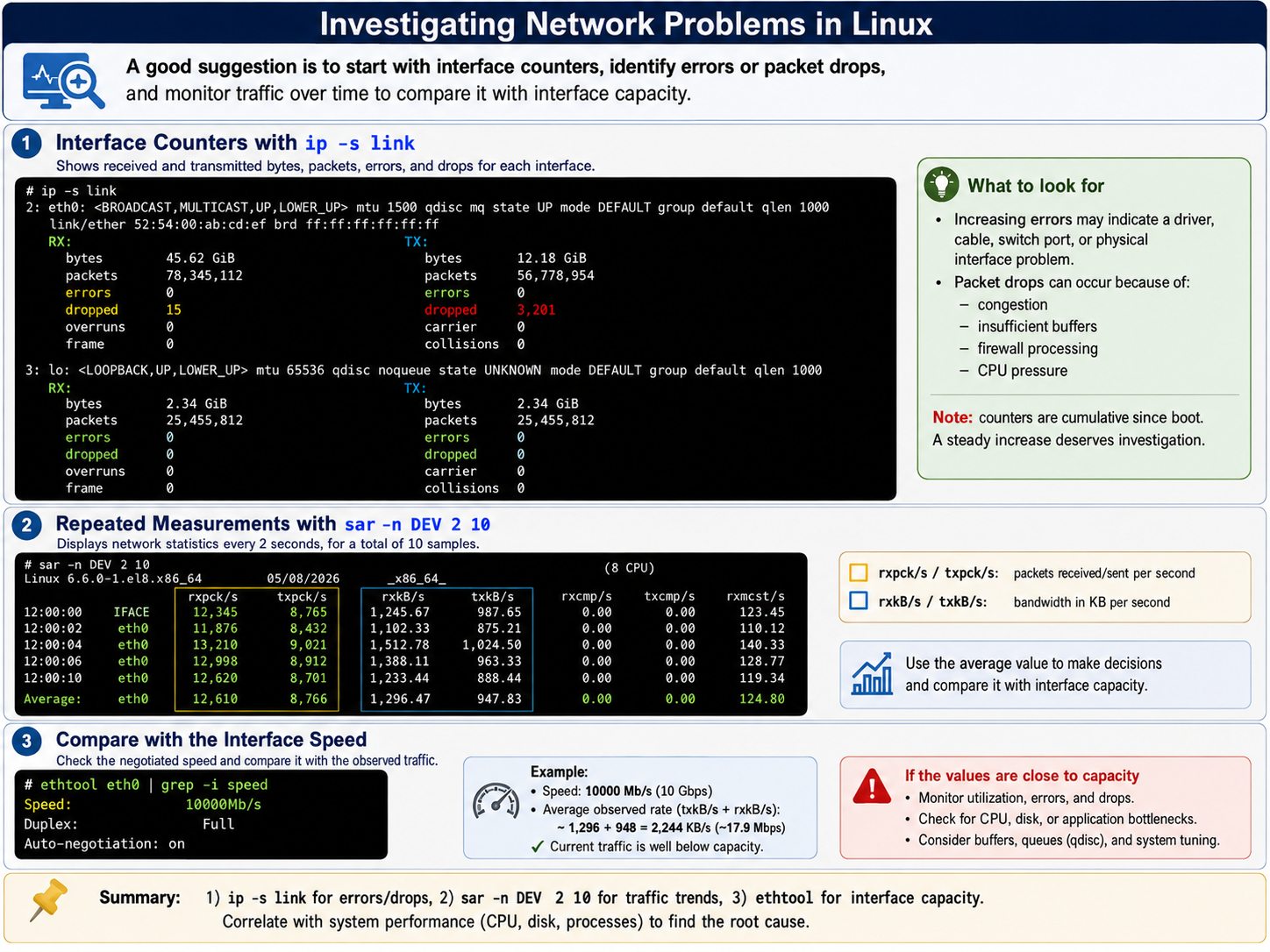Click the '# ip -s link' command line
The height and width of the screenshot is (952, 1270).
71,191
